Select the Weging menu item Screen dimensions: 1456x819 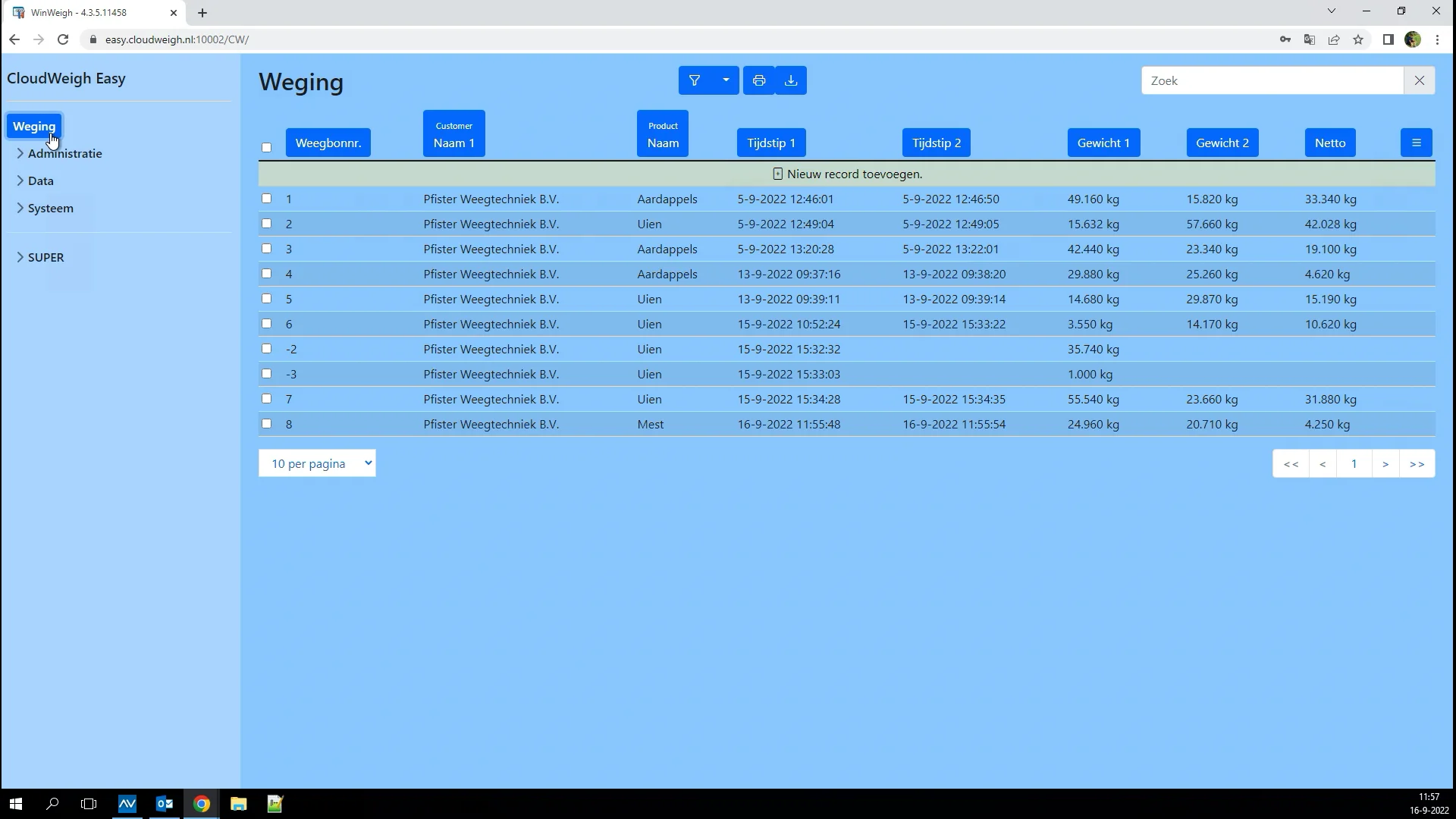pos(34,126)
